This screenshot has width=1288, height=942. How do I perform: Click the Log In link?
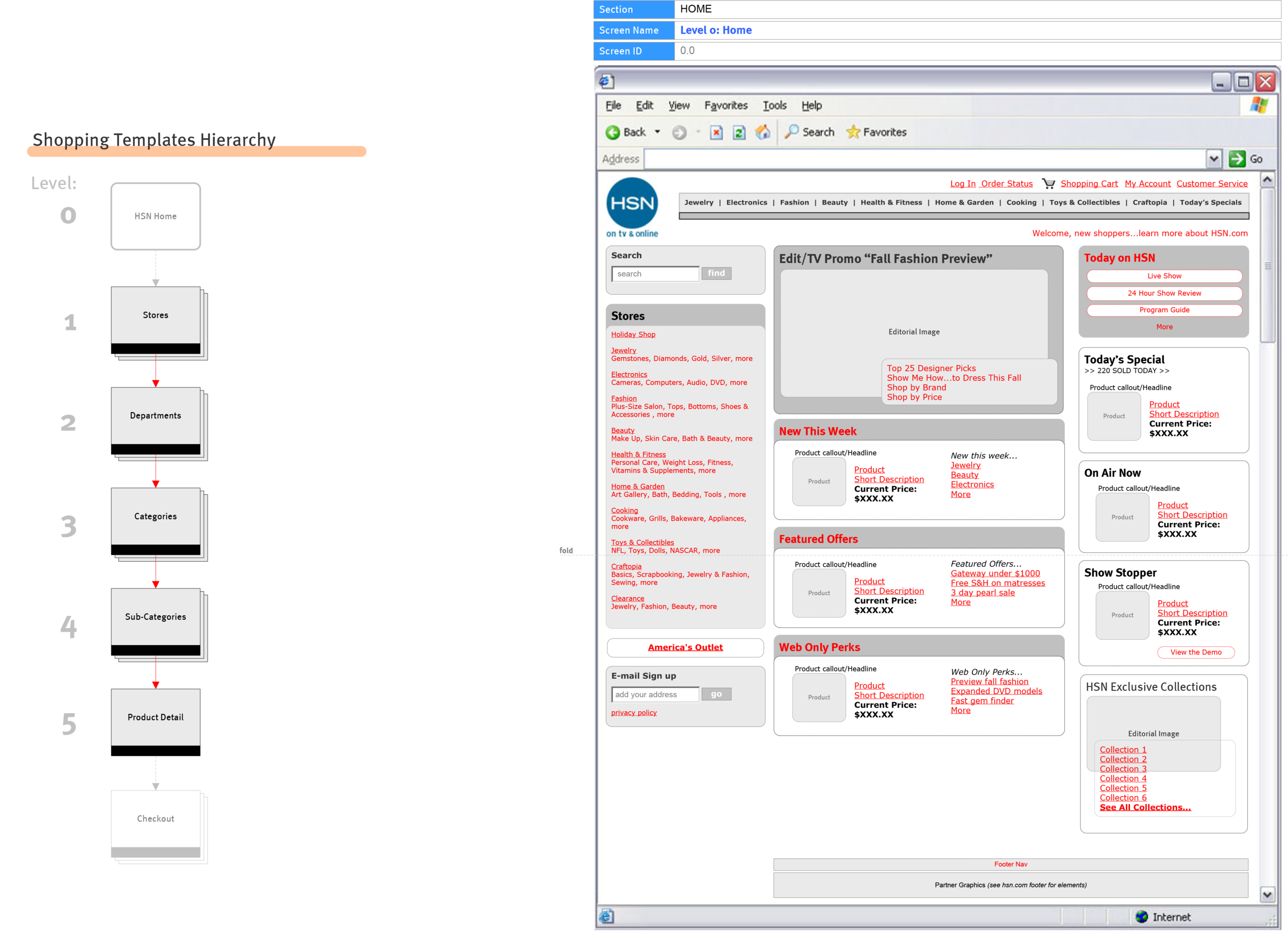point(962,183)
